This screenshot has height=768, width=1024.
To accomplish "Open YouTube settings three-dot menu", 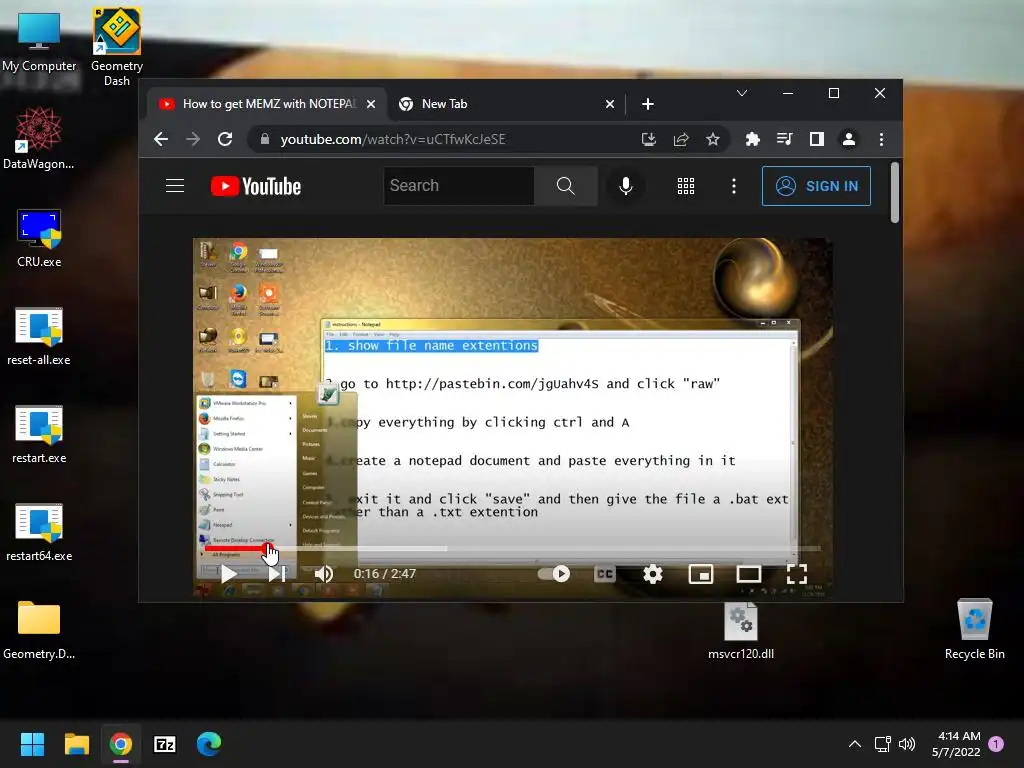I will [x=734, y=186].
